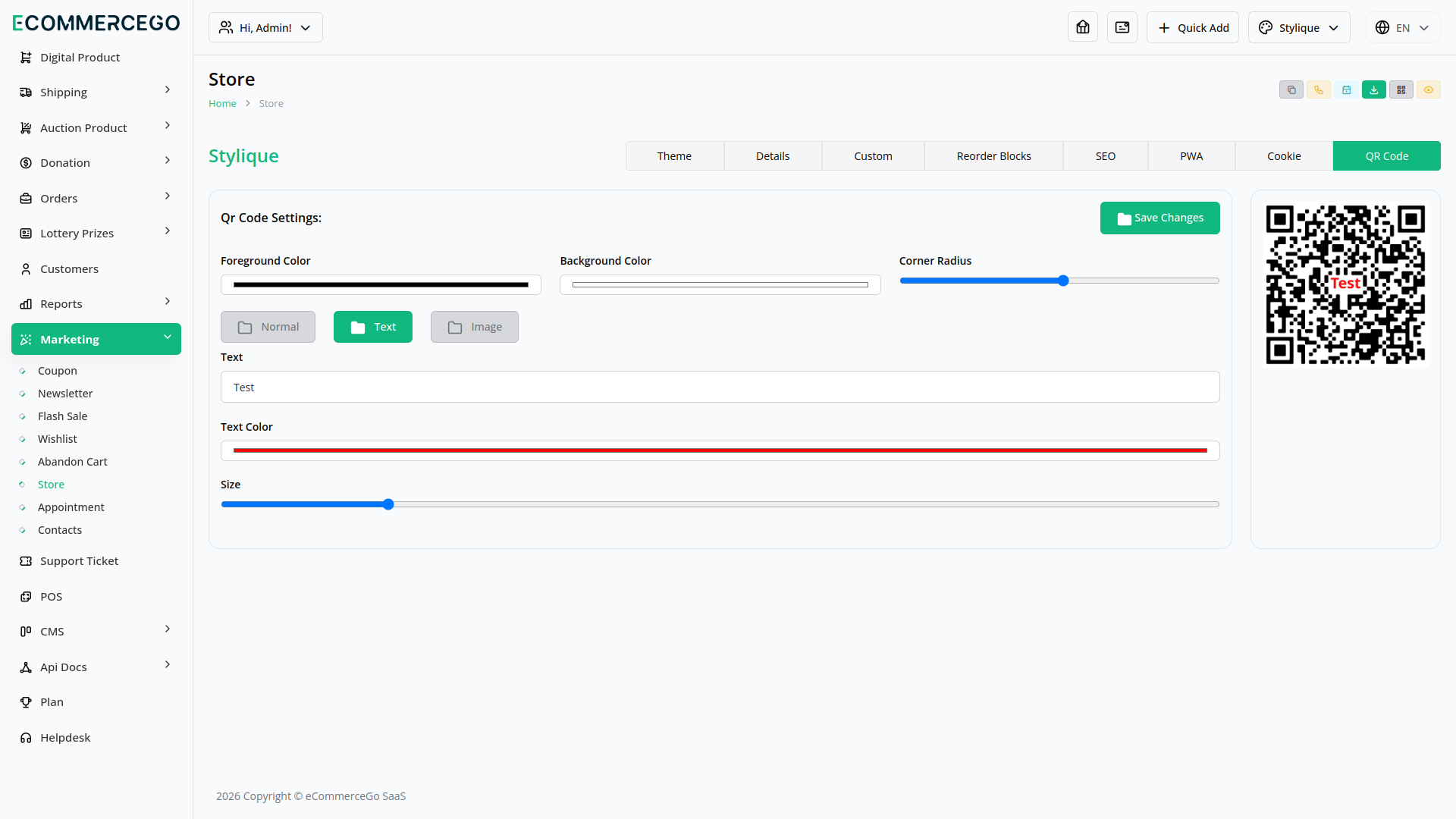Click the orange eye preview icon button
The width and height of the screenshot is (1456, 819).
(x=1428, y=89)
